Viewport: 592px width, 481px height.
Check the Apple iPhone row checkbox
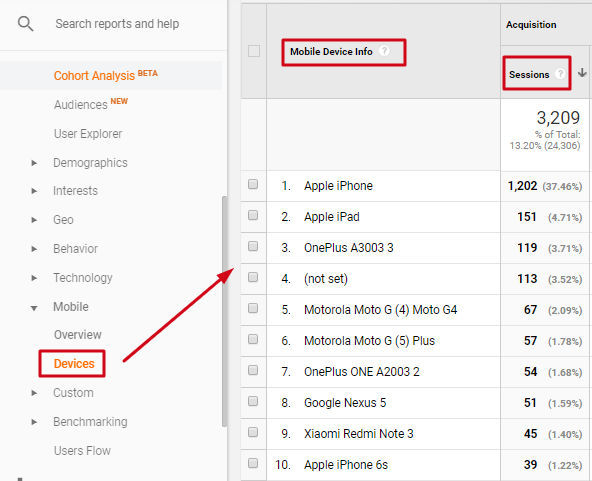(253, 184)
